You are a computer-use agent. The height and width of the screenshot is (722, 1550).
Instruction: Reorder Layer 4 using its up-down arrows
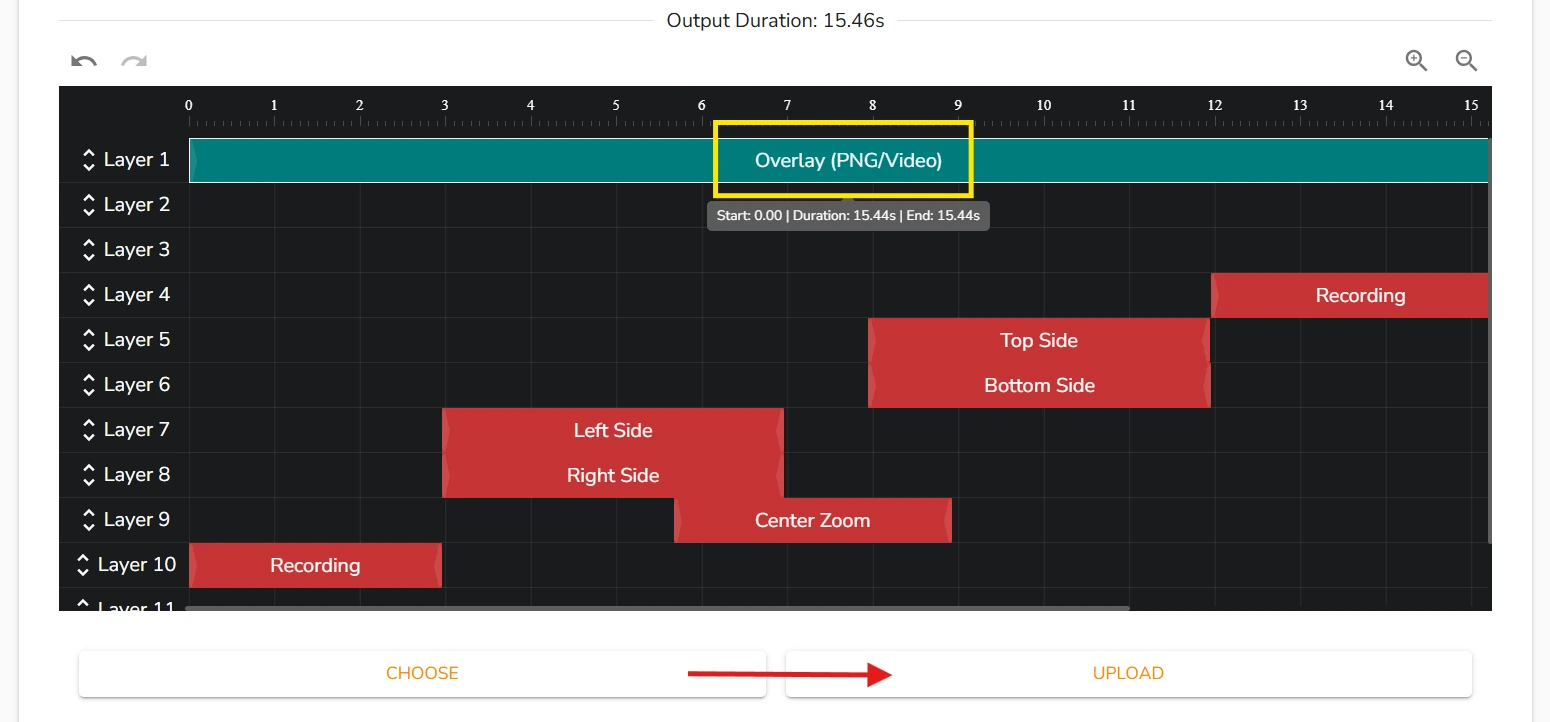[89, 295]
